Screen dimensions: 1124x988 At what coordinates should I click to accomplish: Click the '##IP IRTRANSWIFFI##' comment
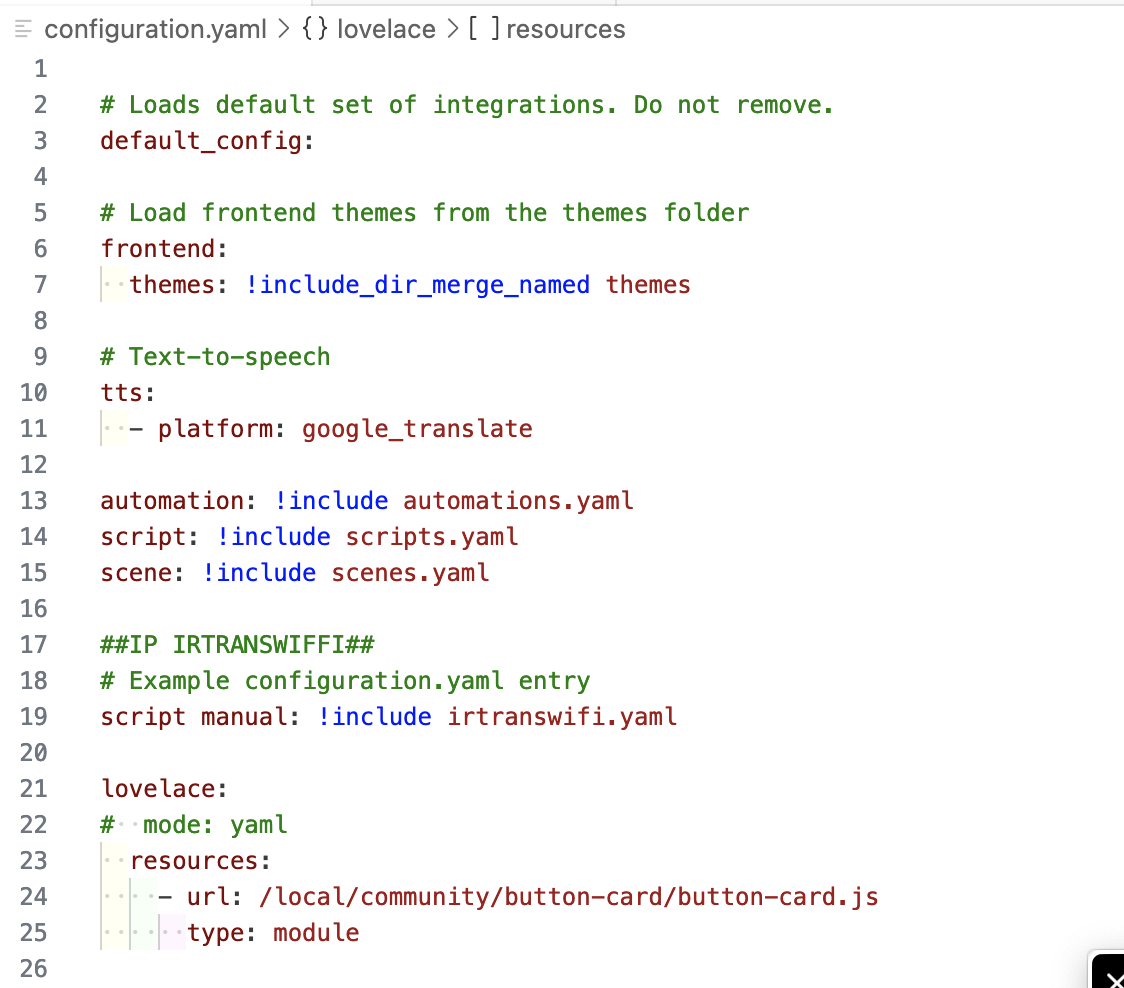pyautogui.click(x=237, y=645)
